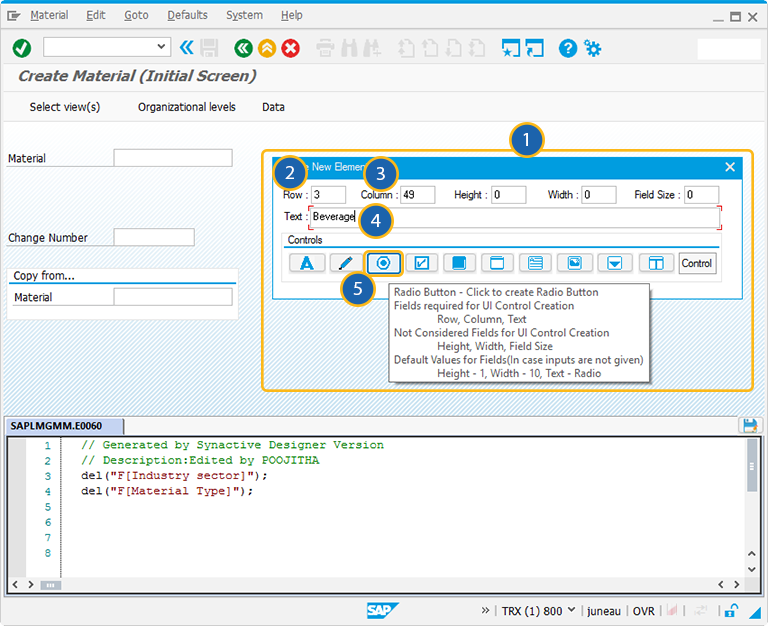Click the SAP menu icon beside the Material menu
This screenshot has height=626, width=768.
pos(14,16)
